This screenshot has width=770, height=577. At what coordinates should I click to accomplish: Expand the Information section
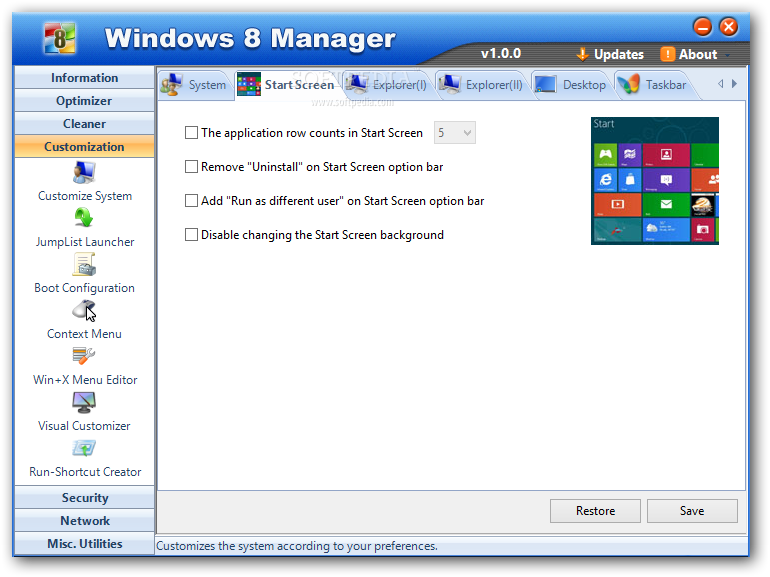pyautogui.click(x=84, y=78)
